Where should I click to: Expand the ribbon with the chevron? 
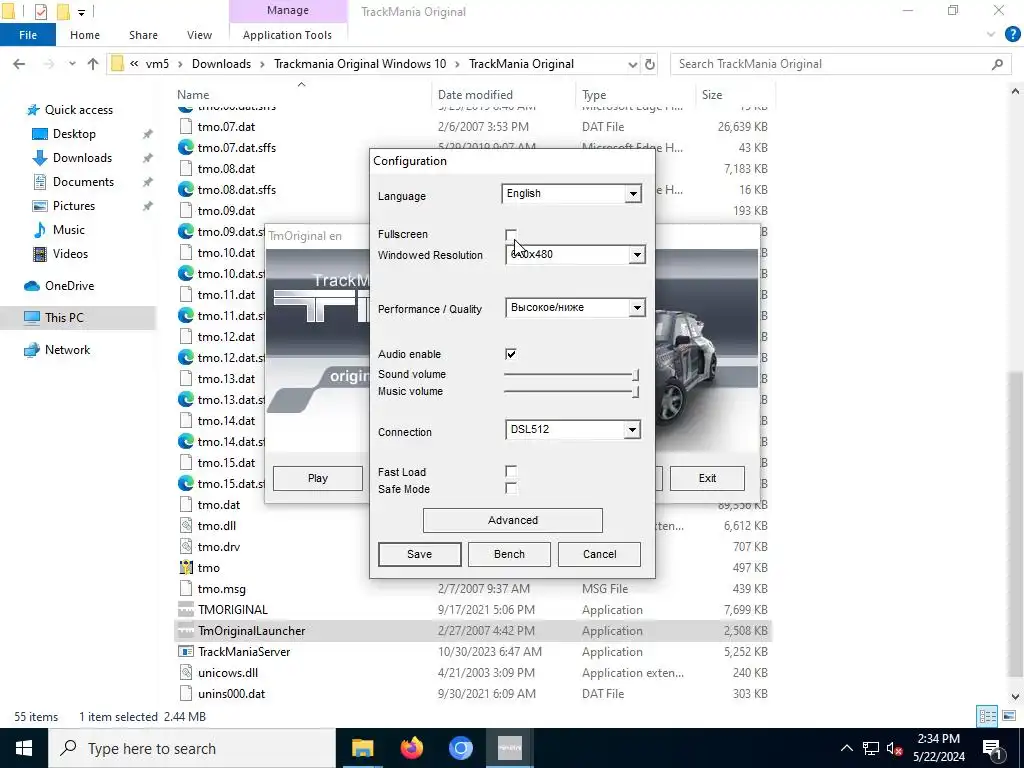pyautogui.click(x=991, y=35)
